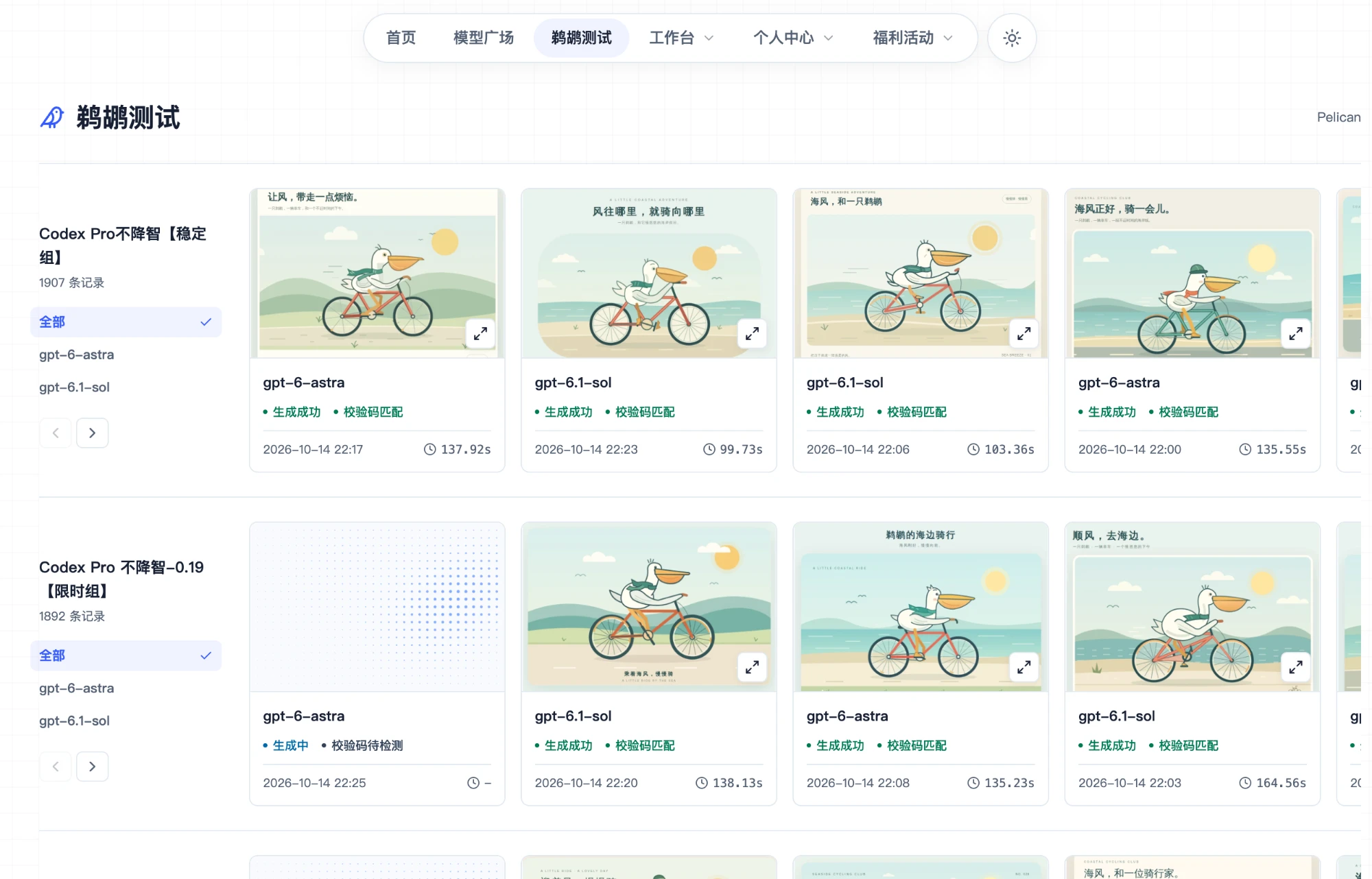
Task: Click the Pelican link at top right
Action: pyautogui.click(x=1338, y=117)
